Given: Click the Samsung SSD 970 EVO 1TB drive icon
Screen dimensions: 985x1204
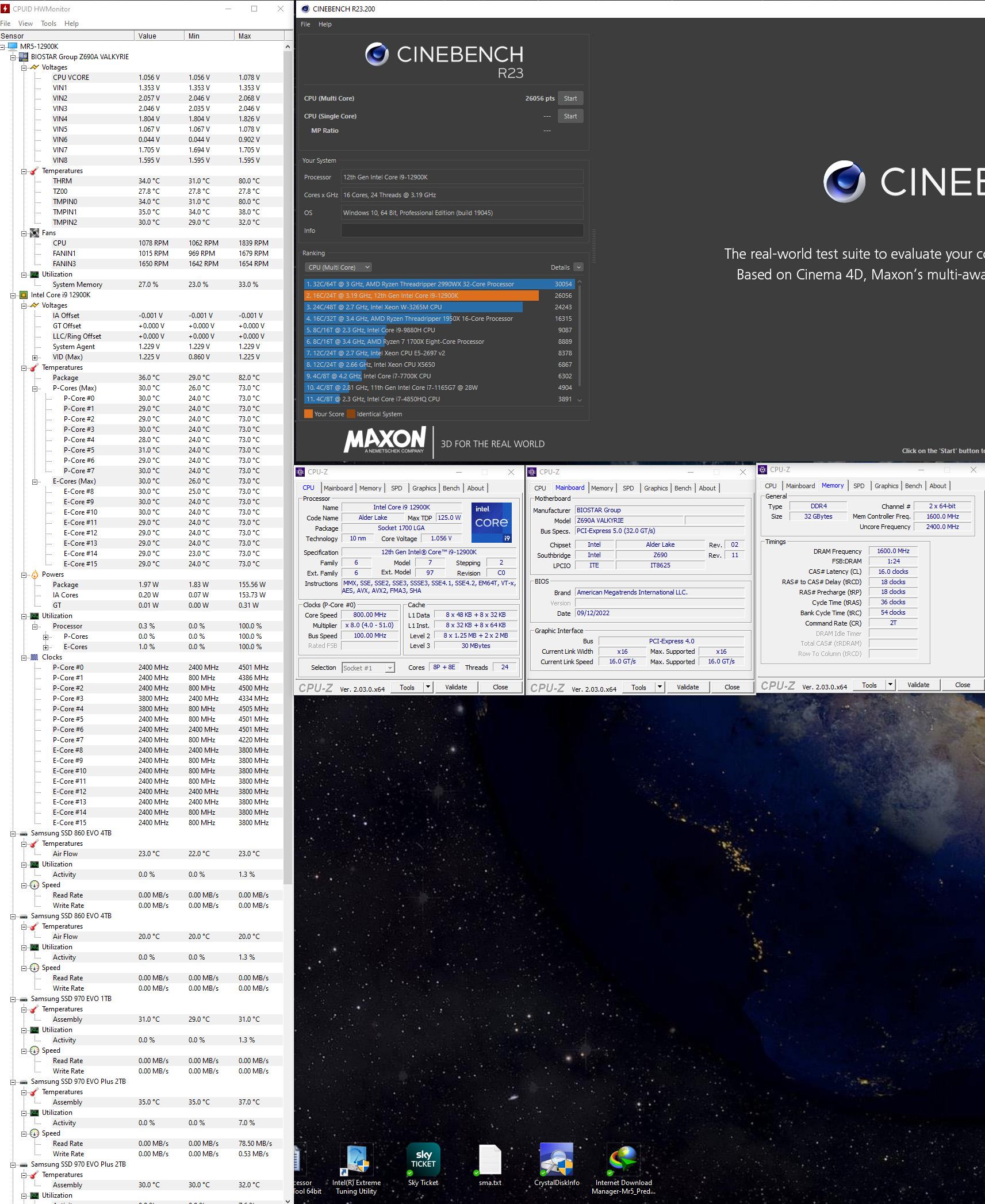Looking at the screenshot, I should [x=24, y=999].
